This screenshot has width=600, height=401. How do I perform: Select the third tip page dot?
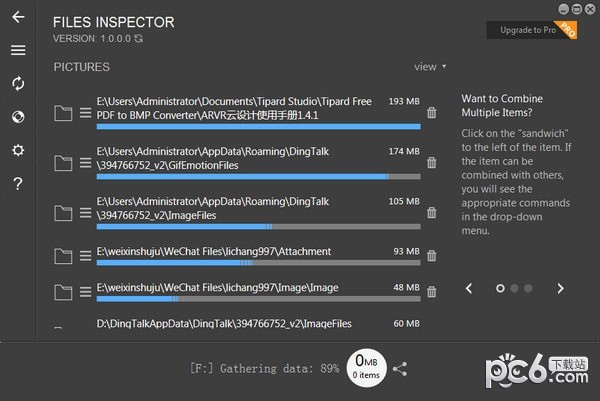coord(529,288)
